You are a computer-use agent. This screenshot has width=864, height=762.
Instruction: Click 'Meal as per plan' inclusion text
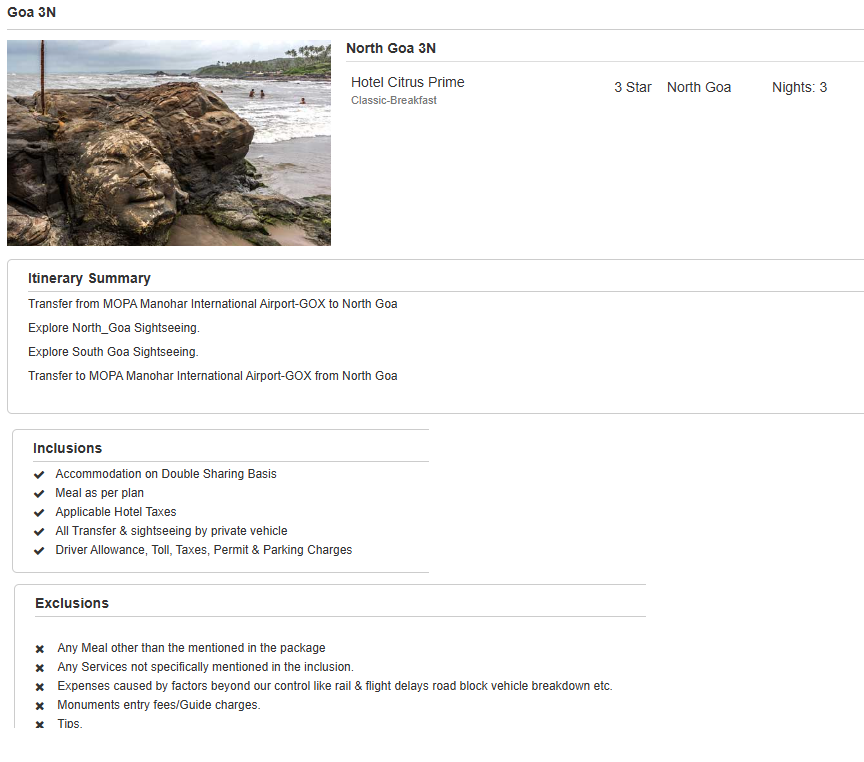coord(99,493)
